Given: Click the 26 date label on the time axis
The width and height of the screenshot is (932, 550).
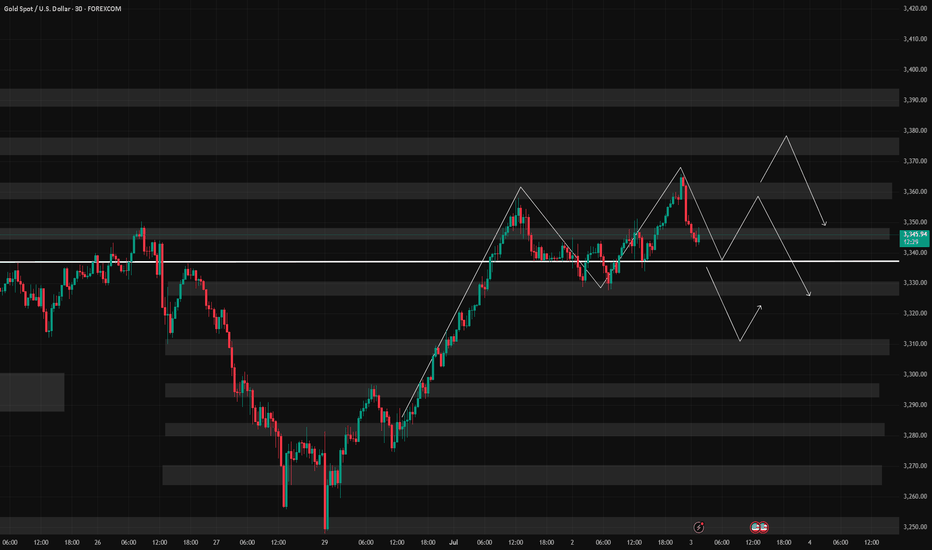Looking at the screenshot, I should point(97,542).
